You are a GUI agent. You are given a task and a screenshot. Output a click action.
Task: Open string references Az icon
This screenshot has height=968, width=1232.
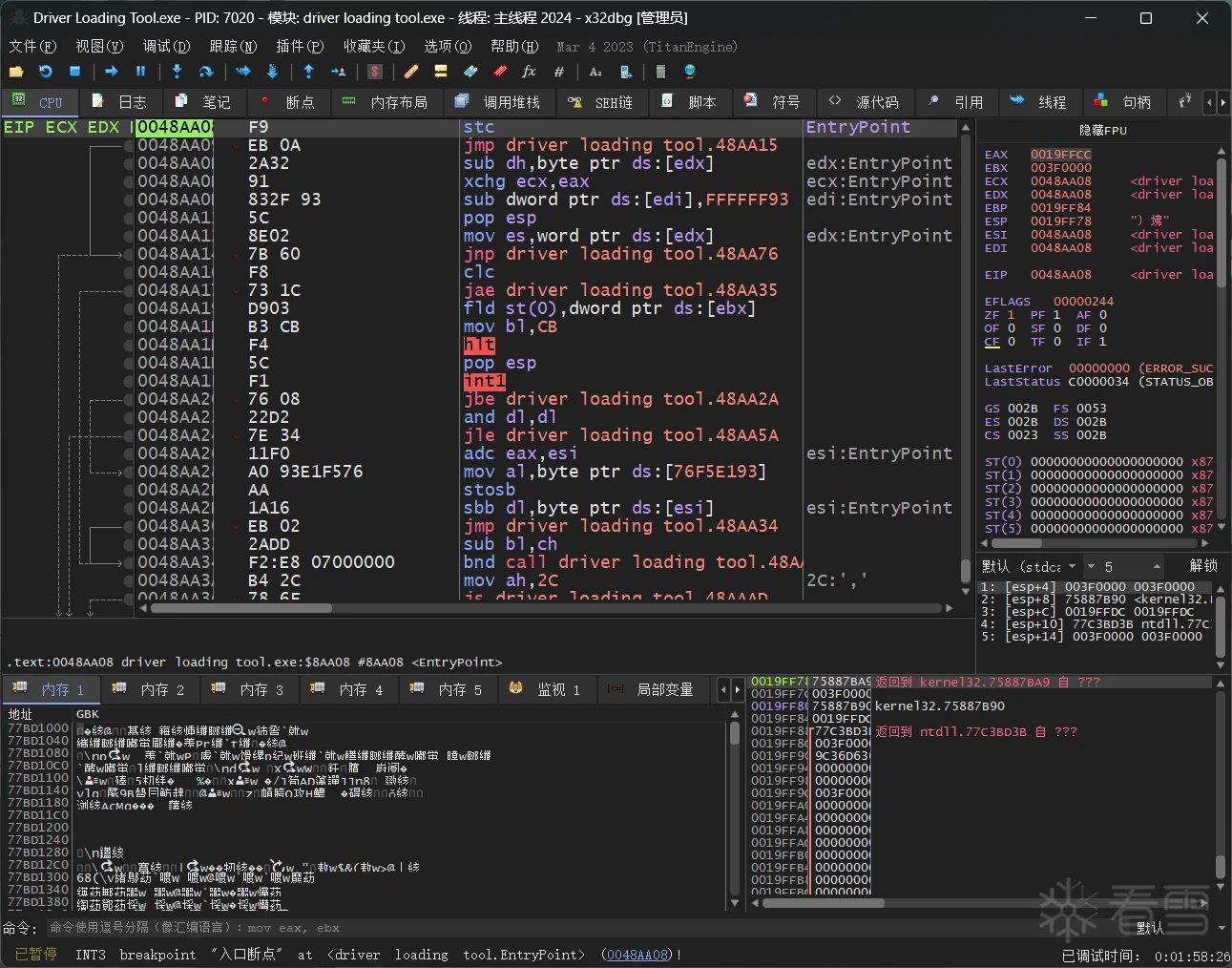(595, 72)
